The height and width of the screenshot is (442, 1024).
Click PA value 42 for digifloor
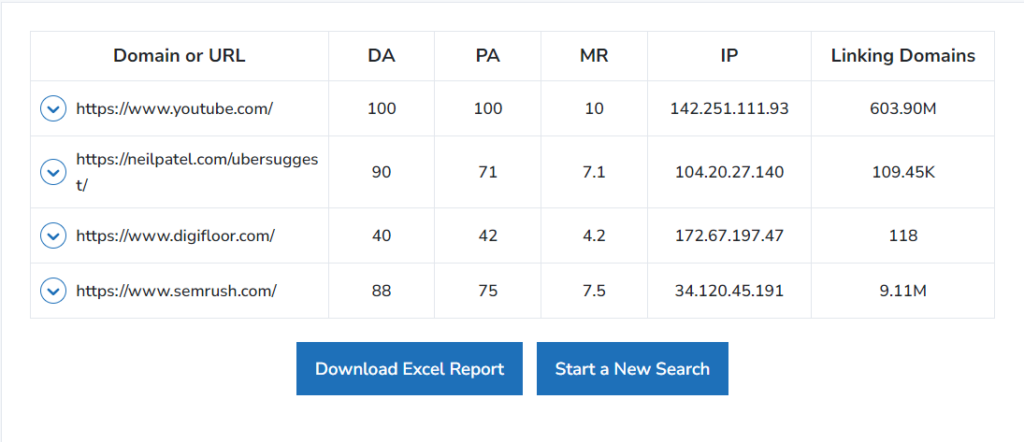[x=488, y=236]
